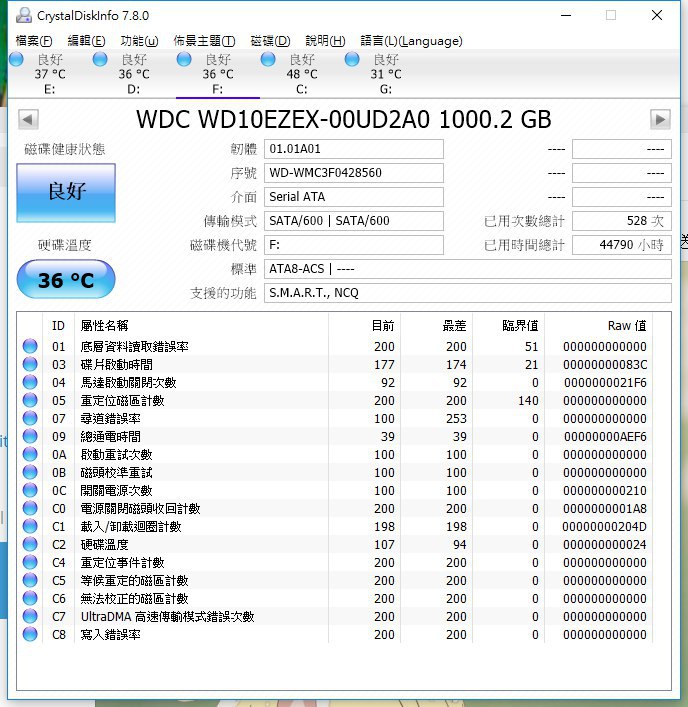Open the 語言(L)(Language) menu
Viewport: 688px width, 707px height.
tap(411, 41)
